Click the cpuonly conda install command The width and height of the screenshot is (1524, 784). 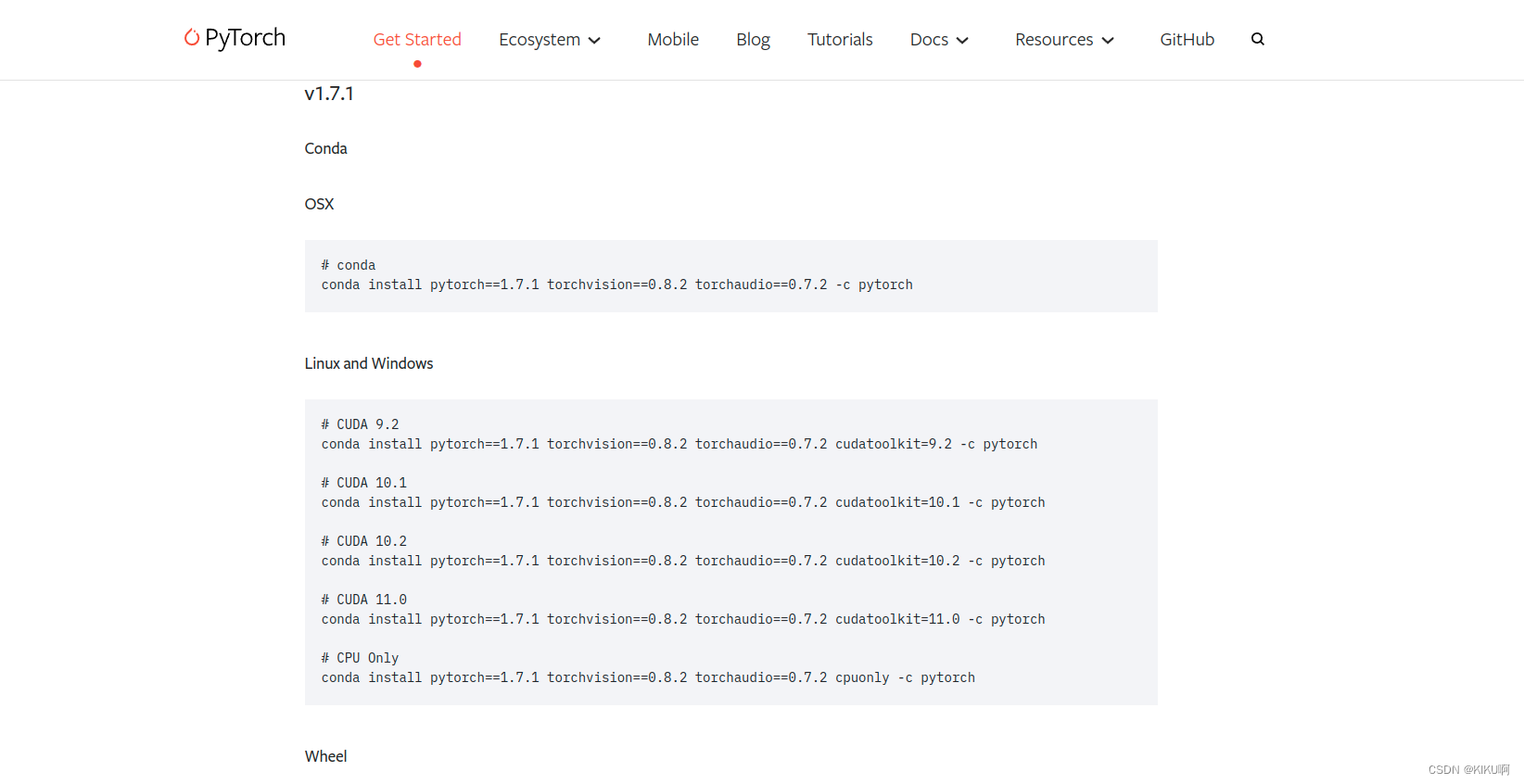tap(648, 677)
